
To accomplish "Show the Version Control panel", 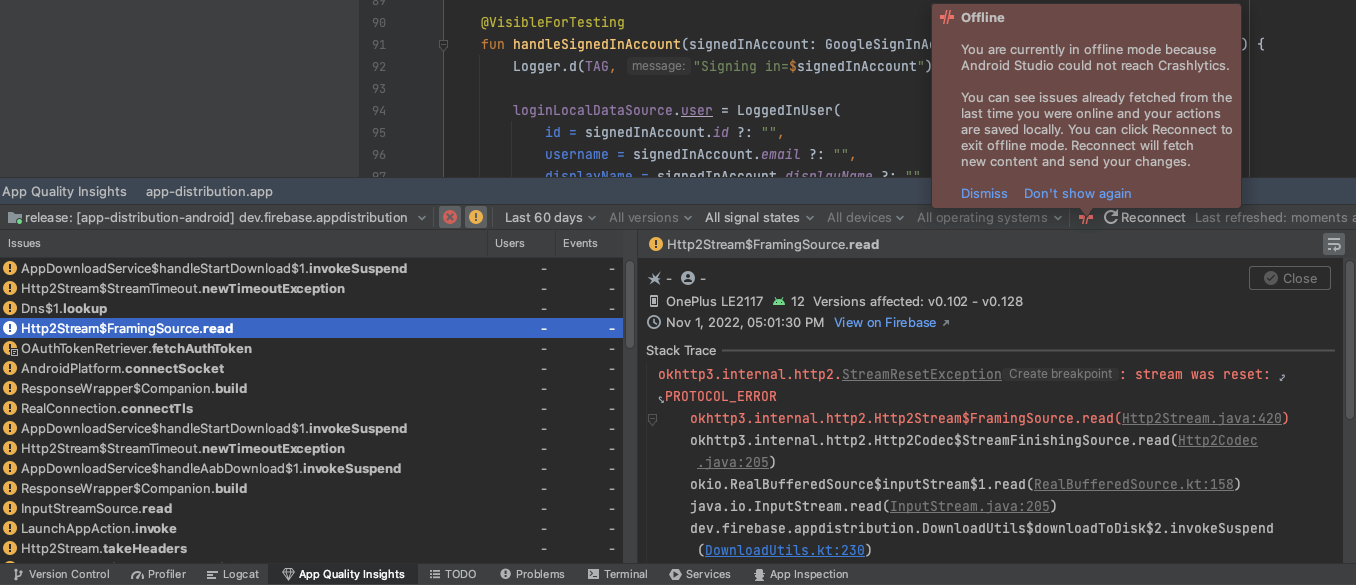I will point(61,574).
